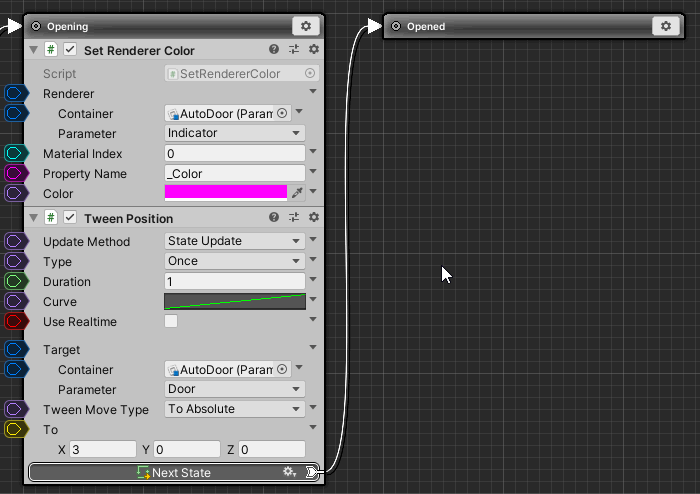Click the Tween Move Type input slot
Image resolution: width=700 pixels, height=494 pixels.
tap(16, 409)
